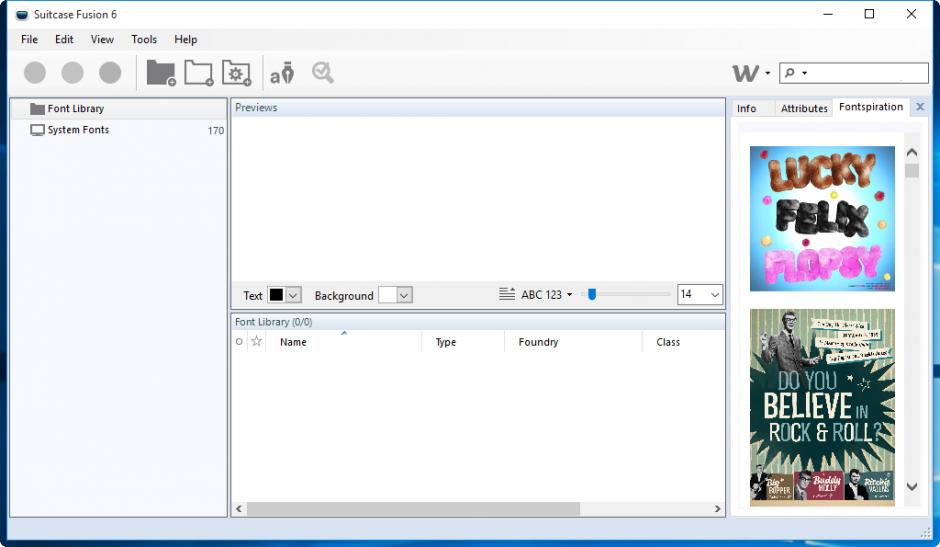Expand the font size 14 combo box

[x=714, y=295]
